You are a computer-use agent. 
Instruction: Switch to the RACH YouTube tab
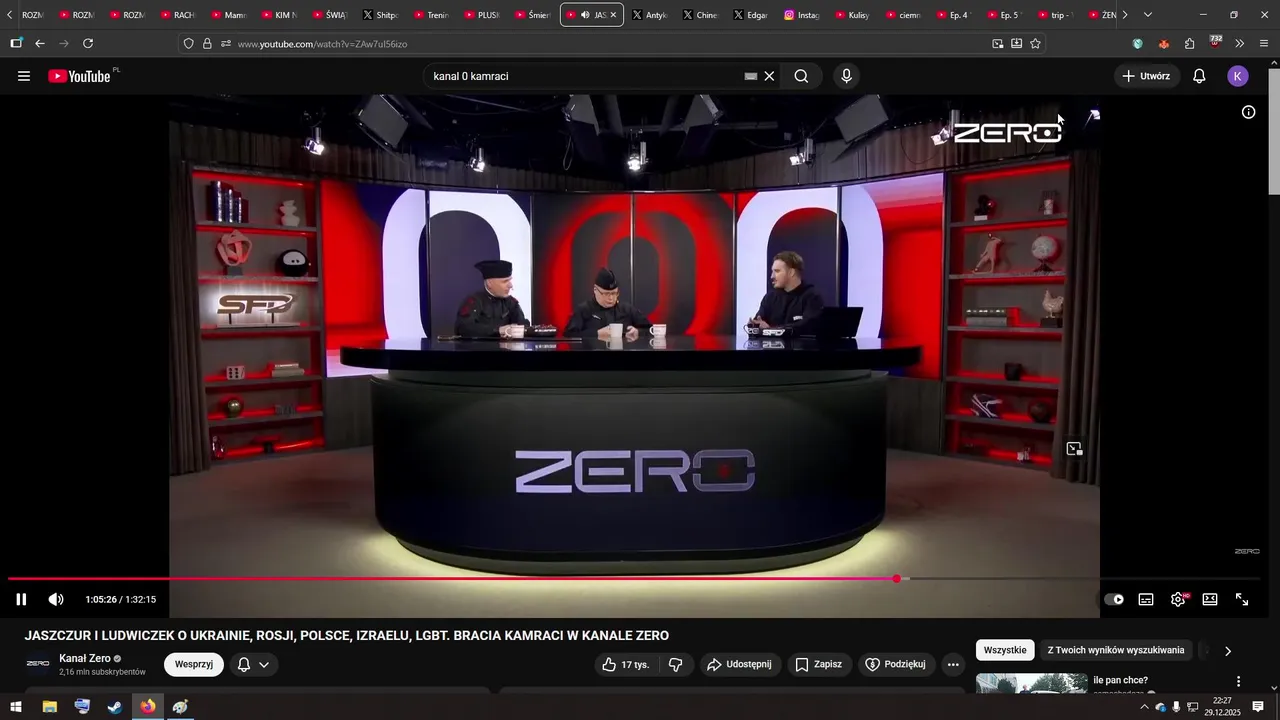click(x=179, y=15)
